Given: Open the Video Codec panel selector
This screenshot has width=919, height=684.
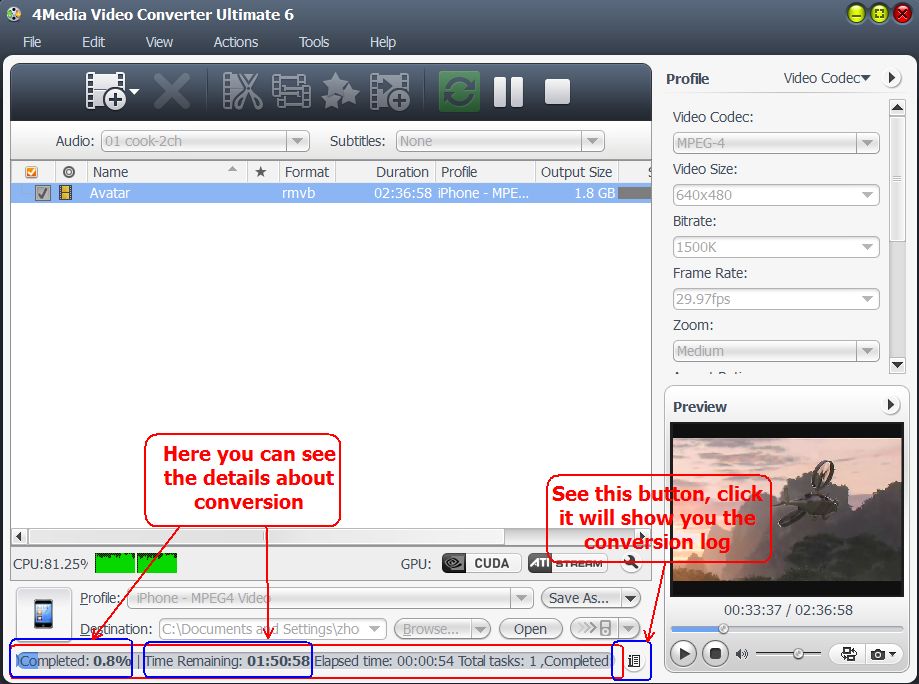Looking at the screenshot, I should coord(827,78).
